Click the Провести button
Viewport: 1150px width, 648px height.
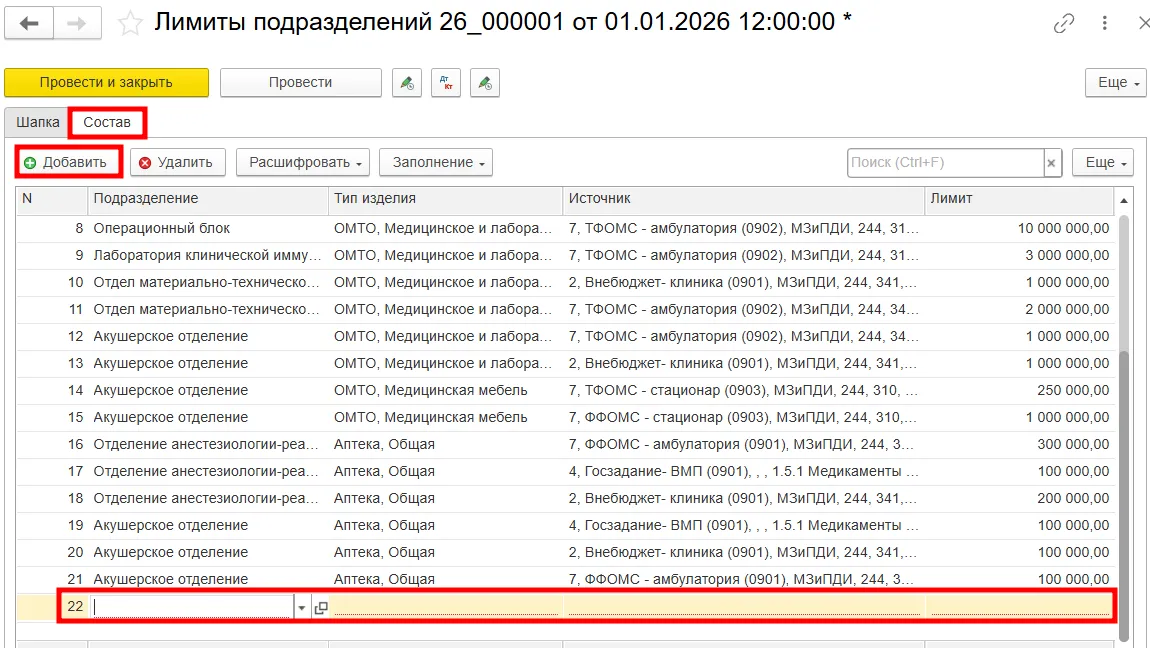[301, 83]
